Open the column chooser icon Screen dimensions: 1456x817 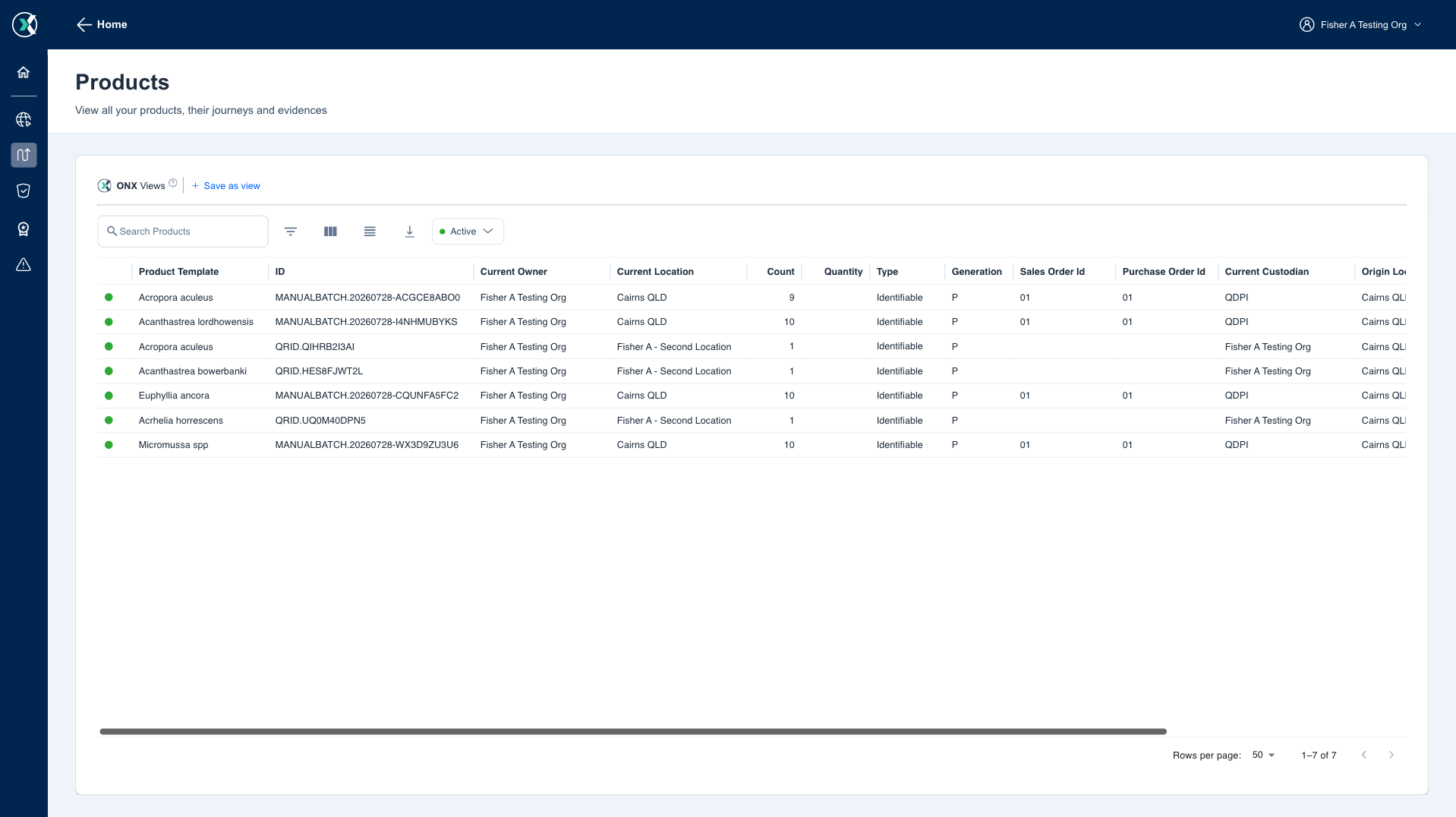330,232
